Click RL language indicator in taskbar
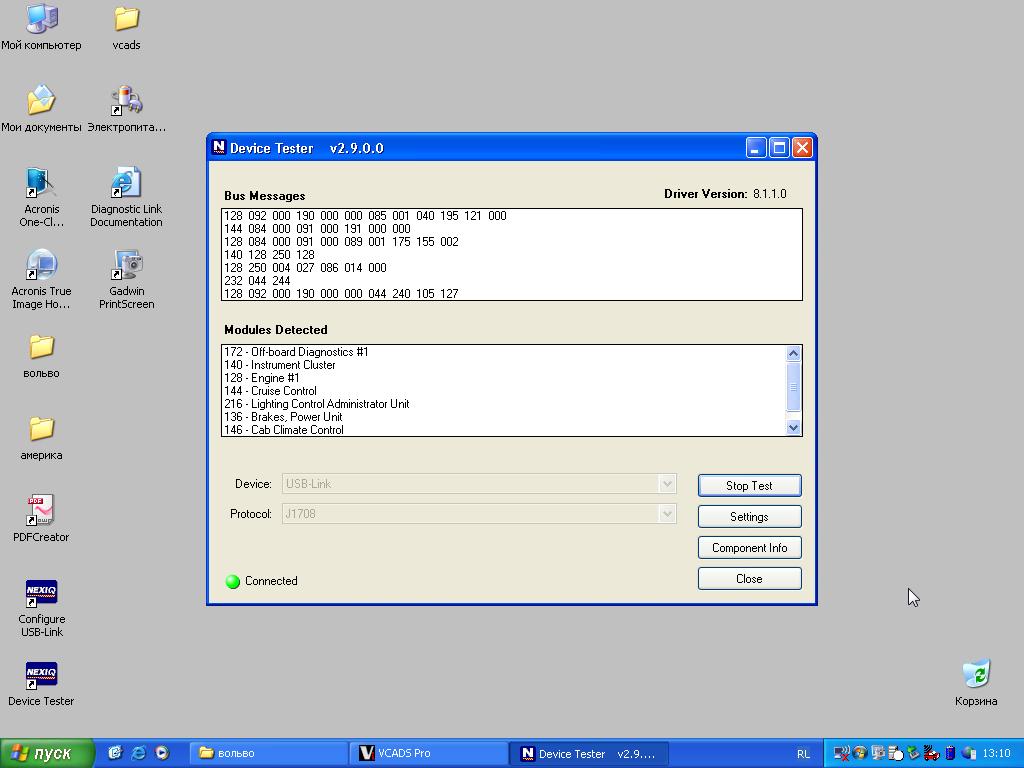1024x768 pixels. click(x=803, y=754)
